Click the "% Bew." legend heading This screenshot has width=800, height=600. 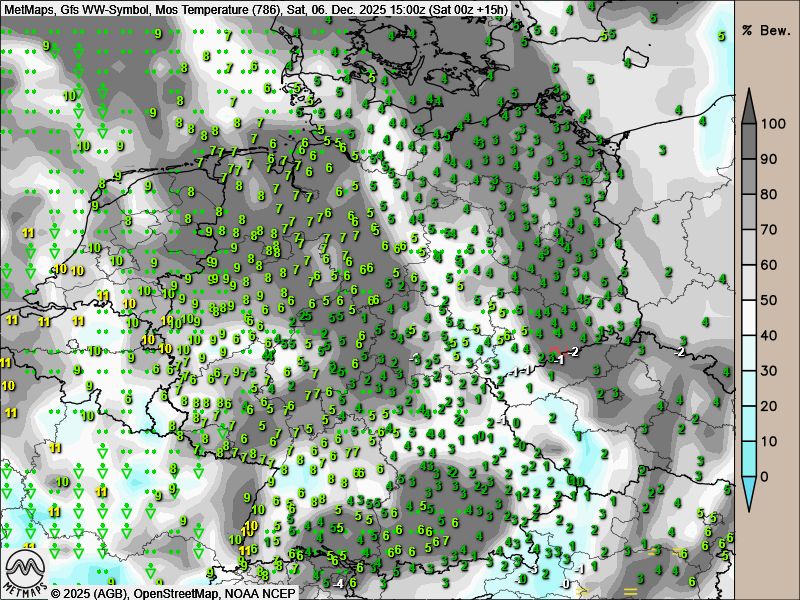pos(765,30)
